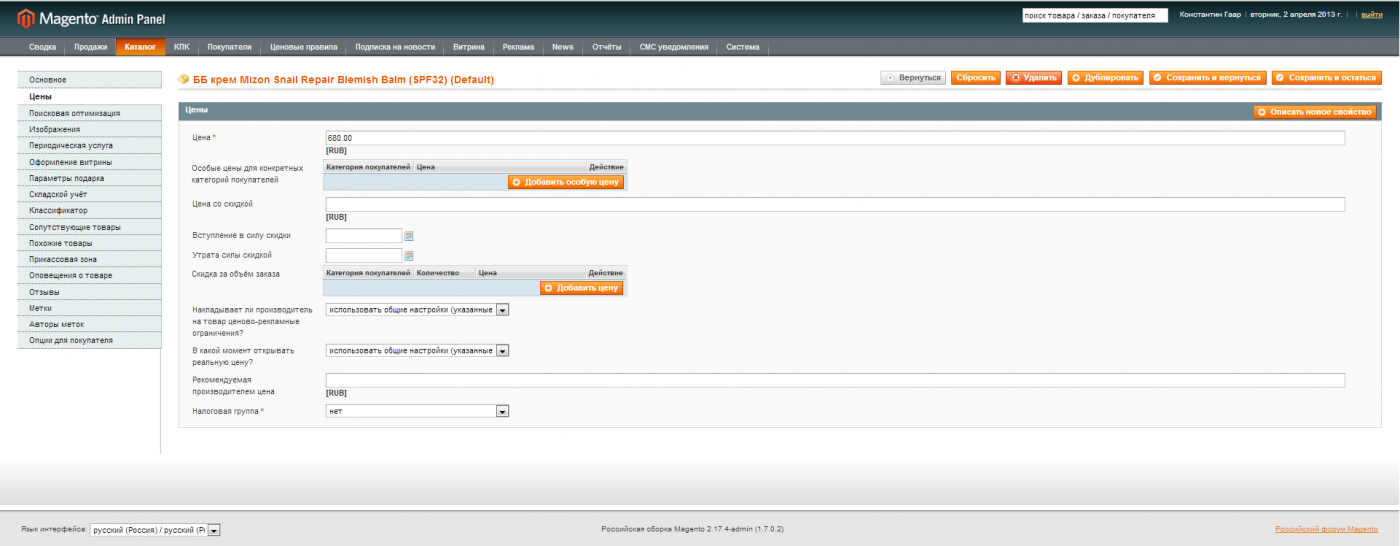Open the Каталог menu

point(140,47)
